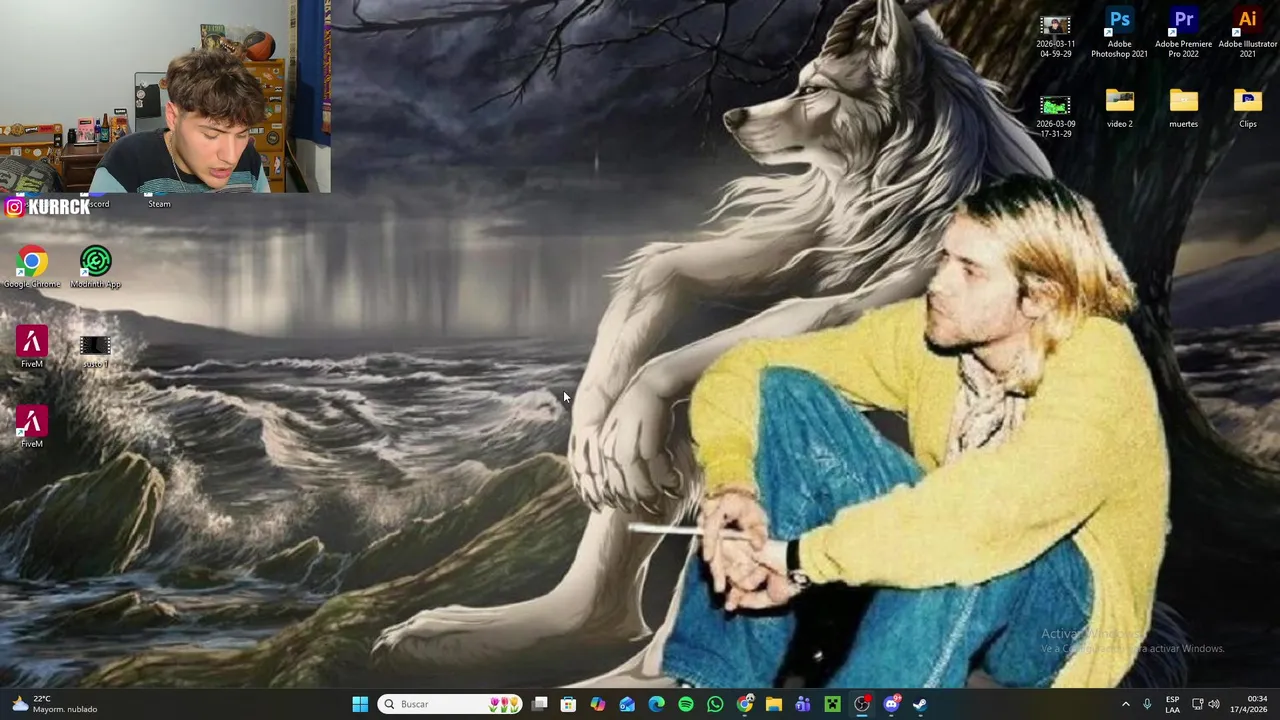The width and height of the screenshot is (1280, 720).
Task: Switch to Steam in the taskbar
Action: tap(920, 704)
